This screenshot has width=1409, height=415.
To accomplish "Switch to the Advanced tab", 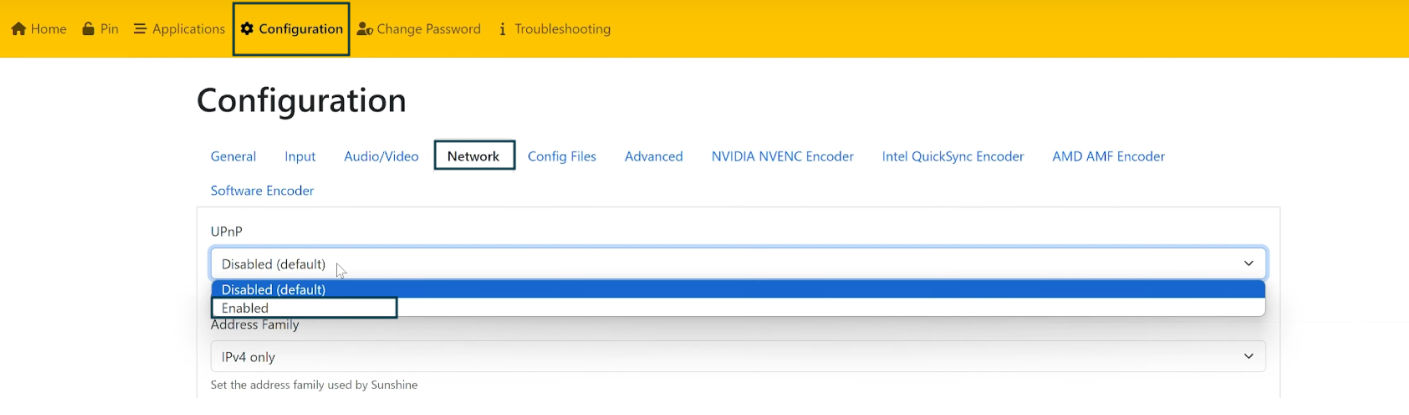I will 654,157.
